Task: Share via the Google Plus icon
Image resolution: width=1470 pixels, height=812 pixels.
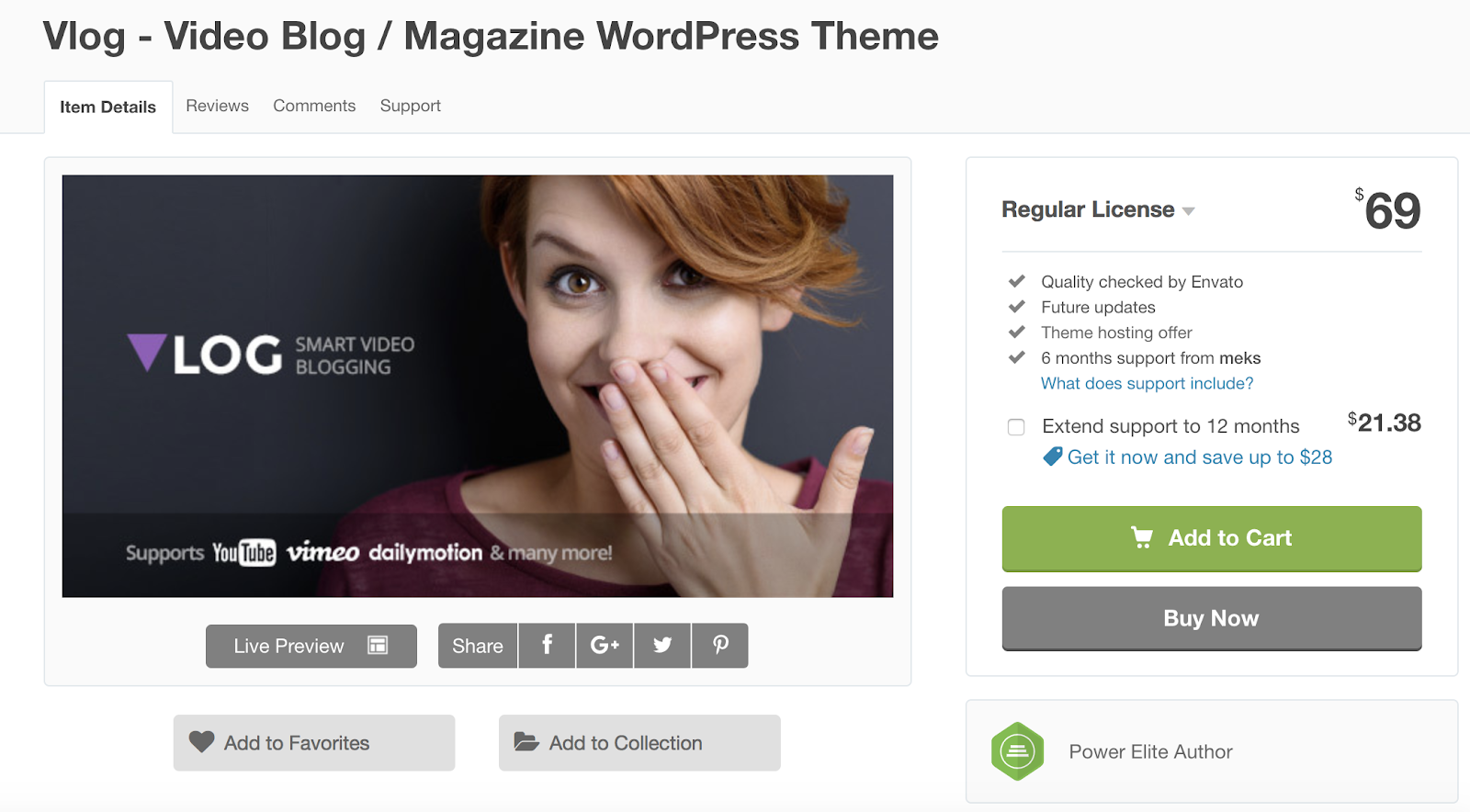Action: coord(605,646)
